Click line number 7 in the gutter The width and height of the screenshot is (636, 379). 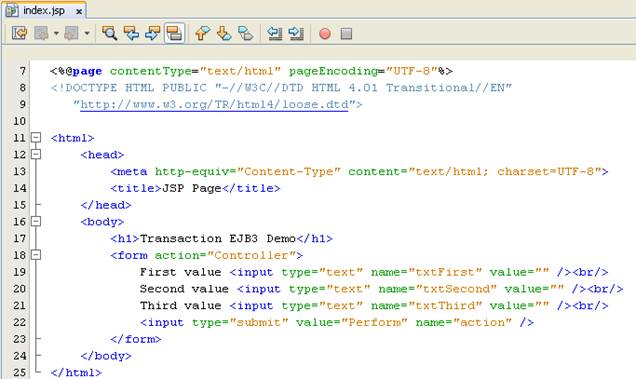point(23,71)
